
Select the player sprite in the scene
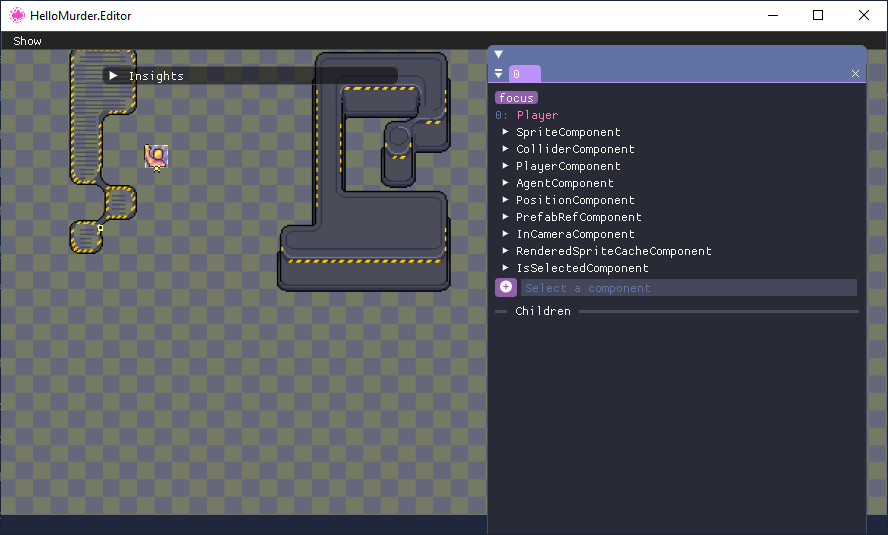[156, 156]
